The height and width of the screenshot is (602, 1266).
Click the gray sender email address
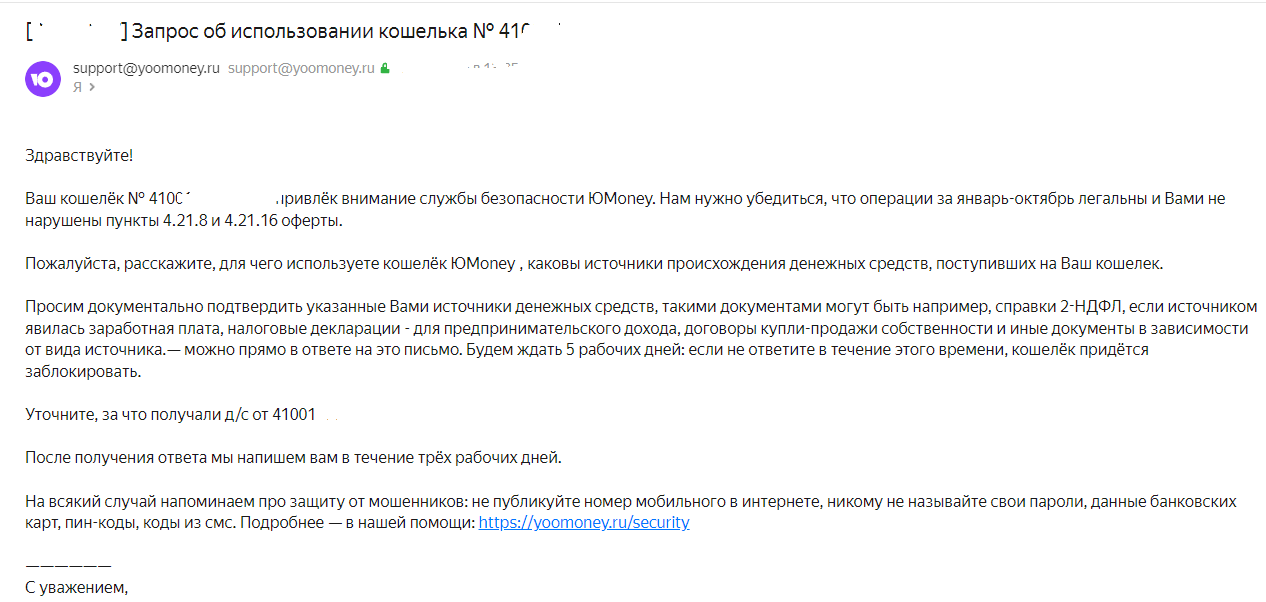(301, 69)
